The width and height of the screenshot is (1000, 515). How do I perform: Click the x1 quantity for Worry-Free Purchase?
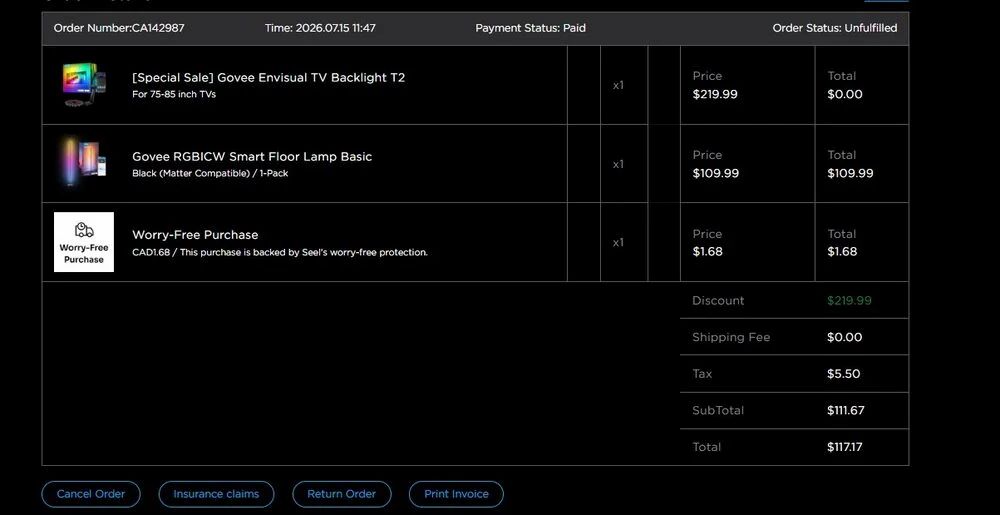[x=618, y=242]
